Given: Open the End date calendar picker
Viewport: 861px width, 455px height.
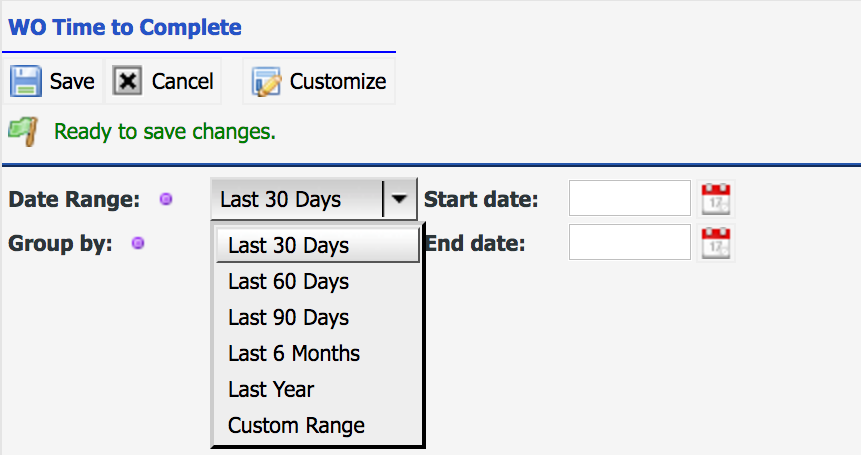Looking at the screenshot, I should (x=715, y=243).
